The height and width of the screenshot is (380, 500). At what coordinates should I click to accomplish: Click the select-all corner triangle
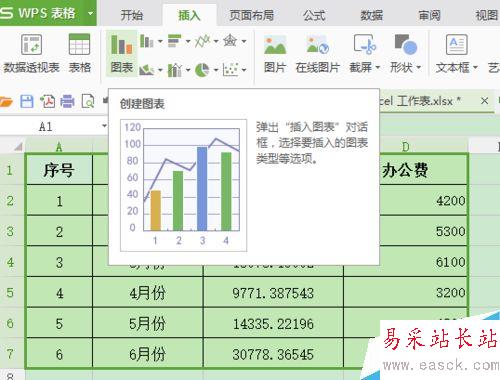[18, 146]
